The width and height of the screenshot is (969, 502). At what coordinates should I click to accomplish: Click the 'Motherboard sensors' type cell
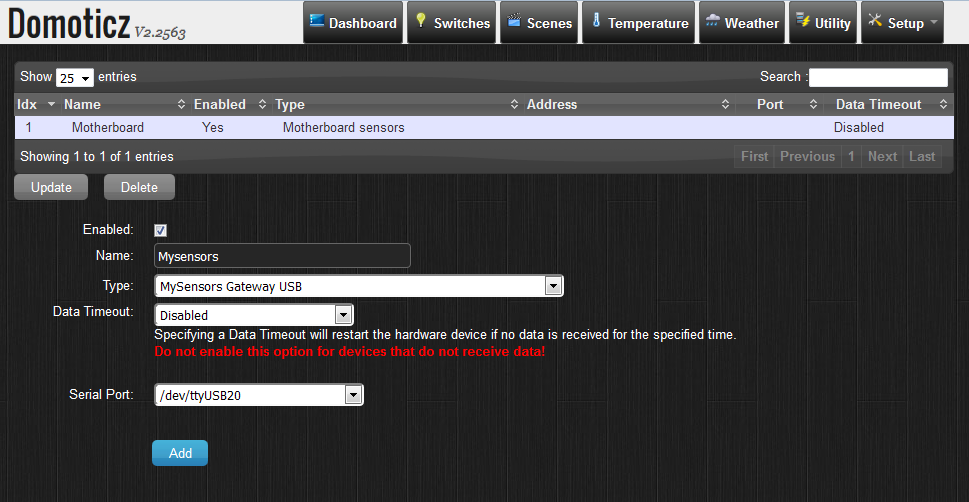point(344,128)
